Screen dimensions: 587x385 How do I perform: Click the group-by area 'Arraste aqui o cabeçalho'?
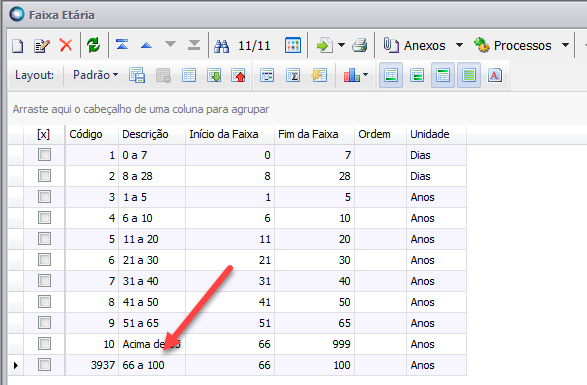141,109
